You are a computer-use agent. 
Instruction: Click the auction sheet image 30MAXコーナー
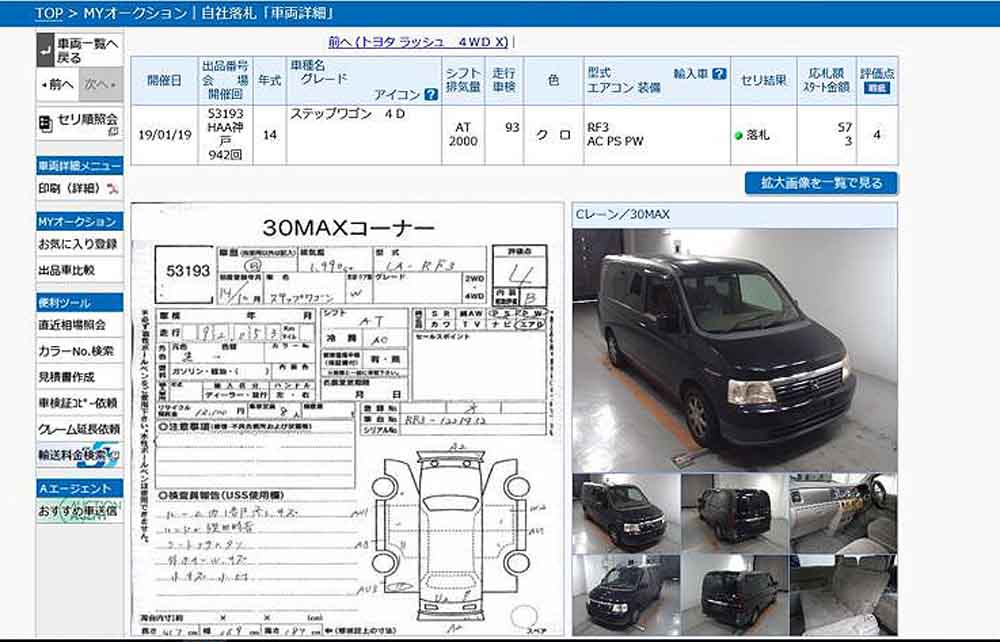click(x=348, y=419)
